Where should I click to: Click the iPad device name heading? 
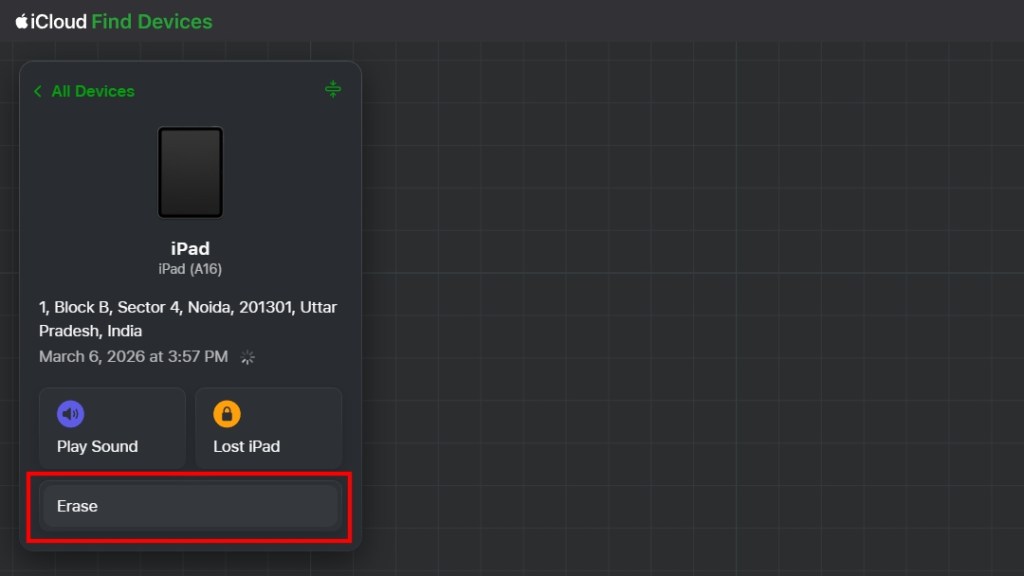190,249
